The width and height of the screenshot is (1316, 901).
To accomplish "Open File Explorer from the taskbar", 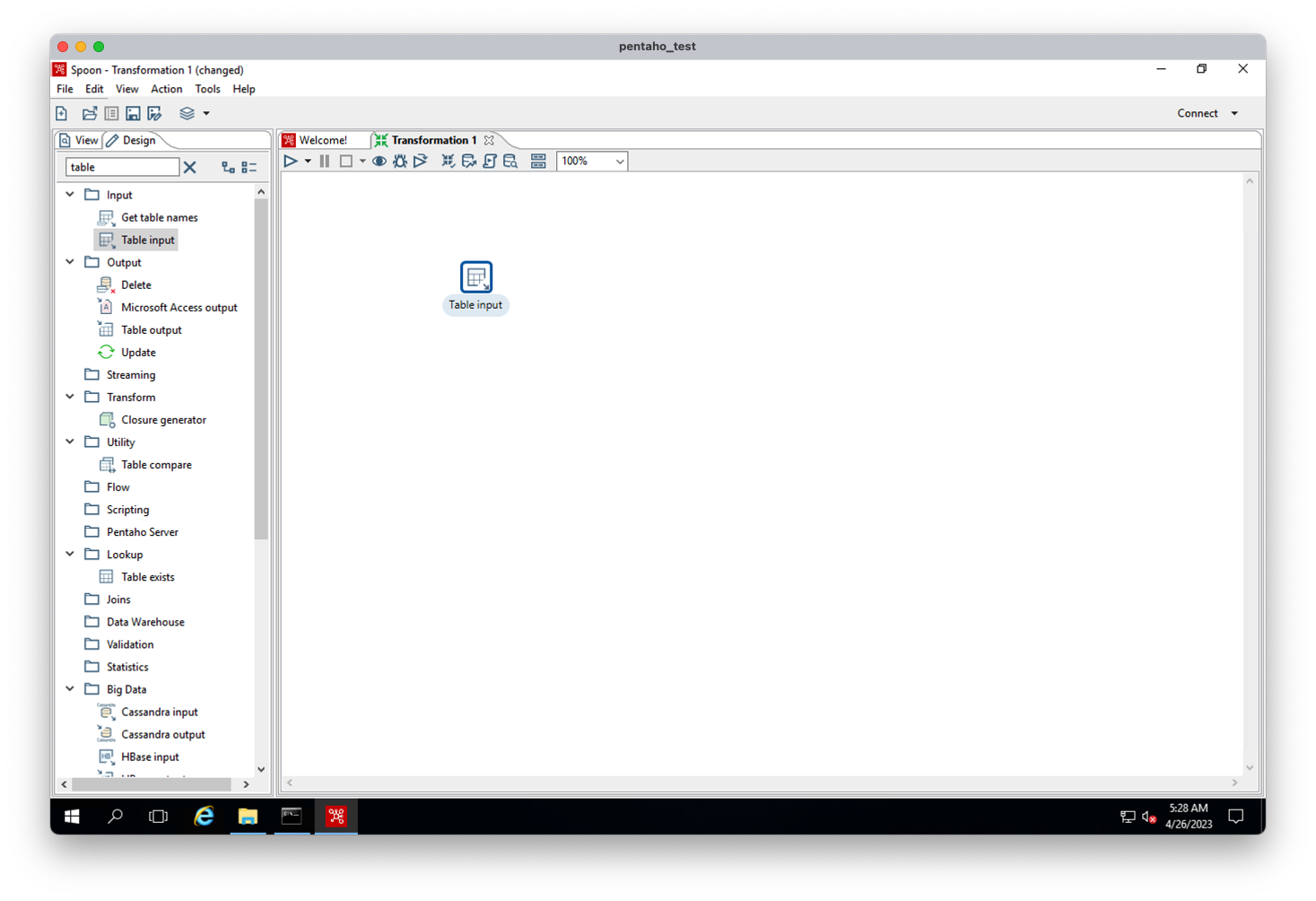I will coord(248,816).
